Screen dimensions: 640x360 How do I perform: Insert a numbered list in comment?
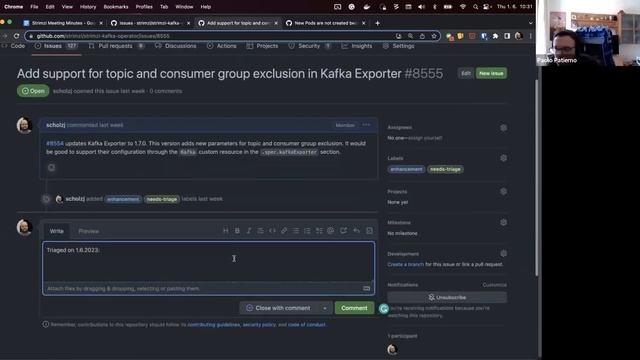click(x=307, y=231)
